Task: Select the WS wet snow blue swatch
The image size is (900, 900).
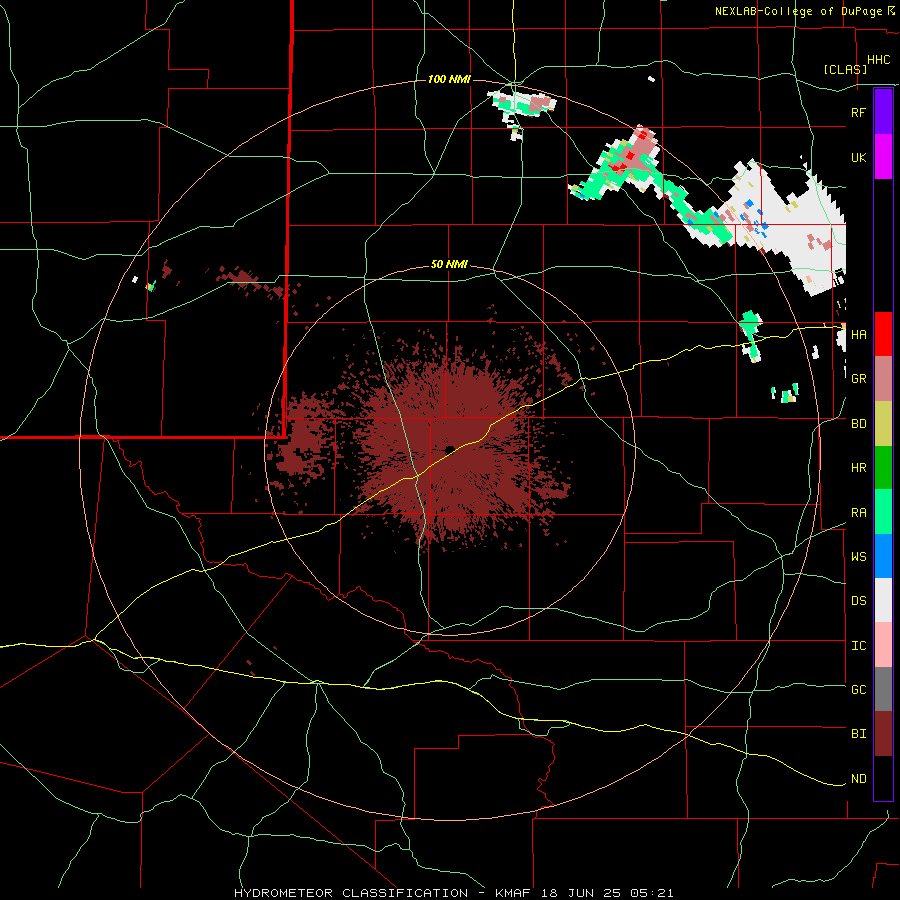Action: (883, 556)
